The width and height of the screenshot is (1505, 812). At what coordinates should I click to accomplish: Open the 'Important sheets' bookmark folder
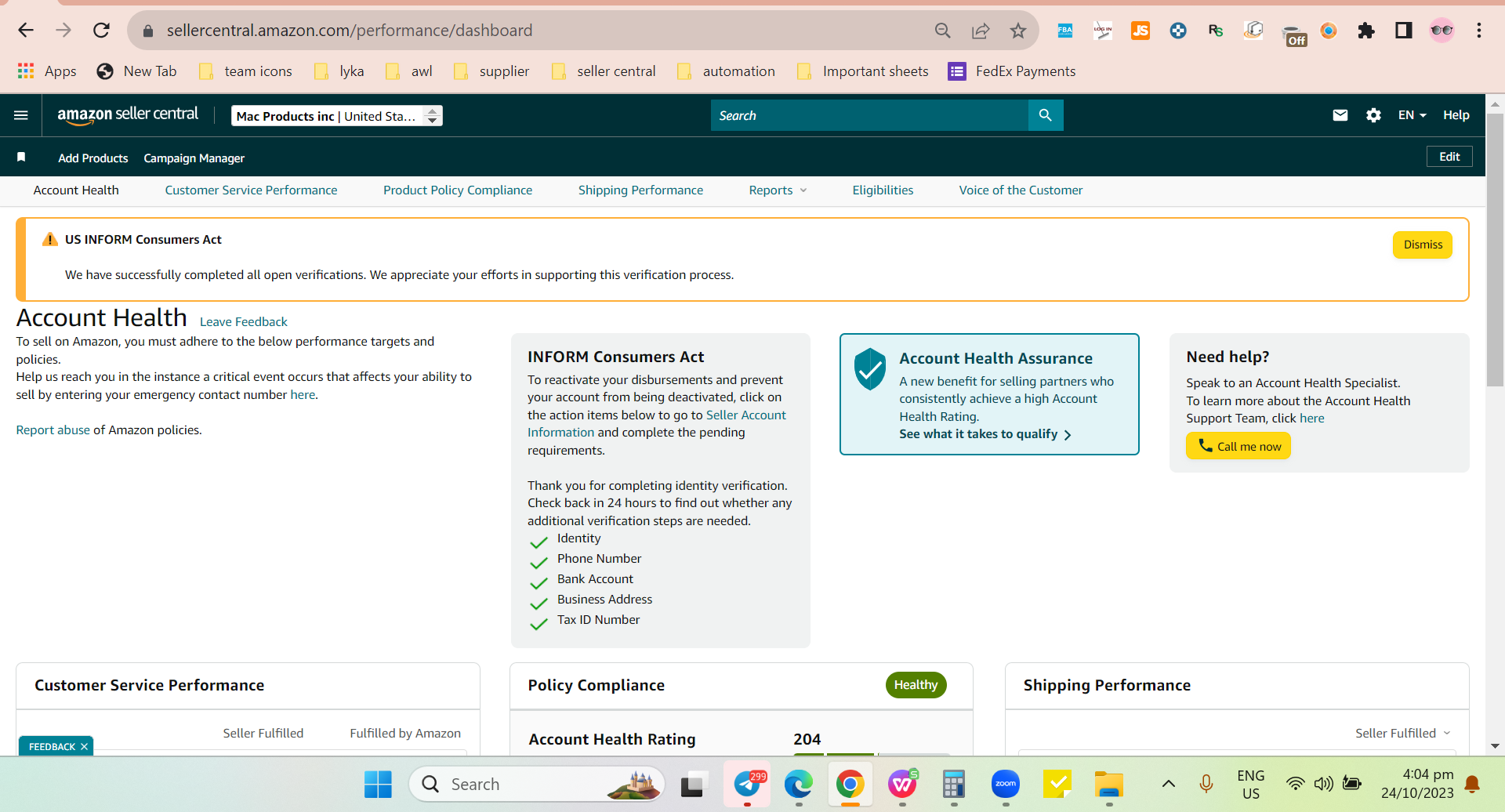862,71
